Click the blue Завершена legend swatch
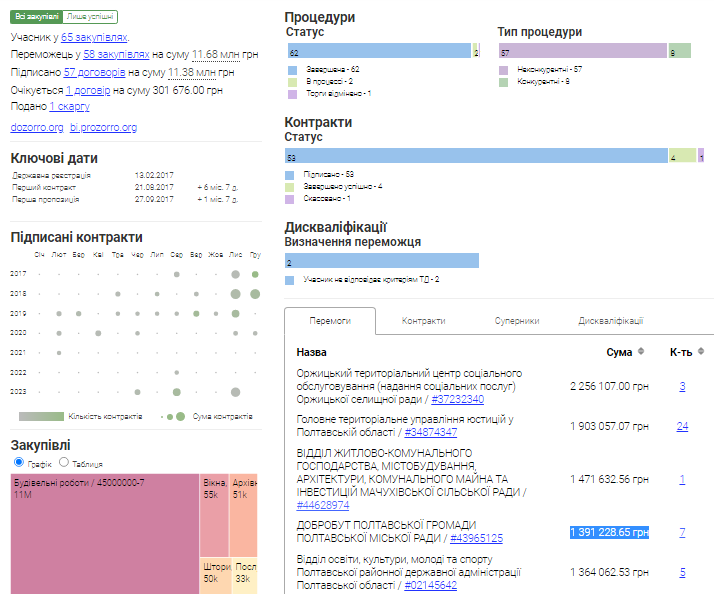The image size is (714, 594). click(x=291, y=69)
